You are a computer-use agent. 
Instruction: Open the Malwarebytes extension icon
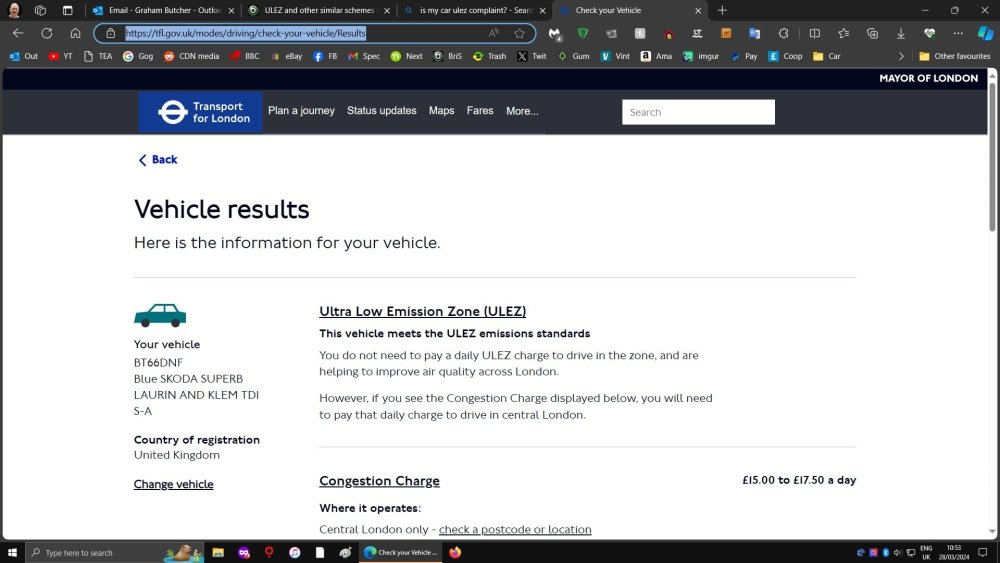click(554, 33)
